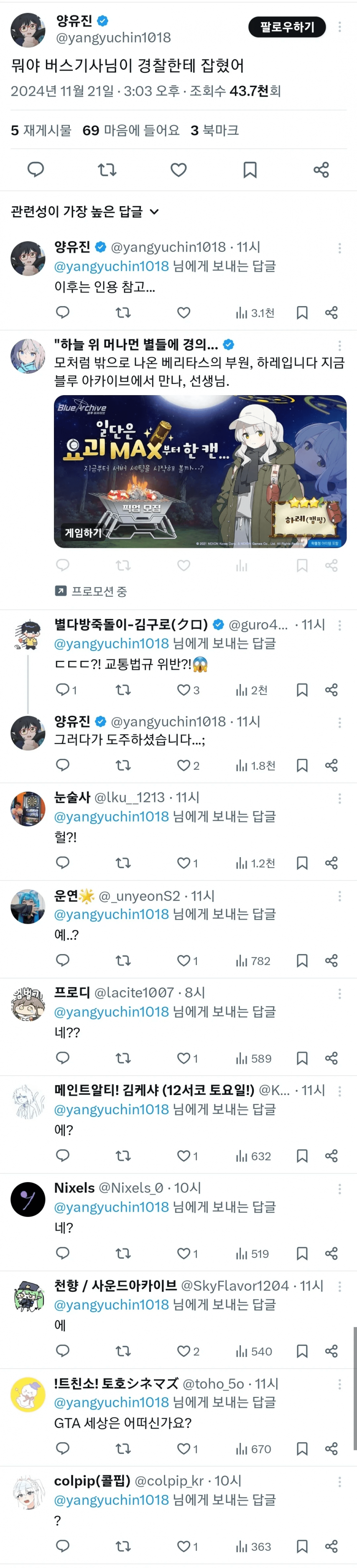Tap the reply icon under the main tweet
The image size is (357, 1568).
36,170
